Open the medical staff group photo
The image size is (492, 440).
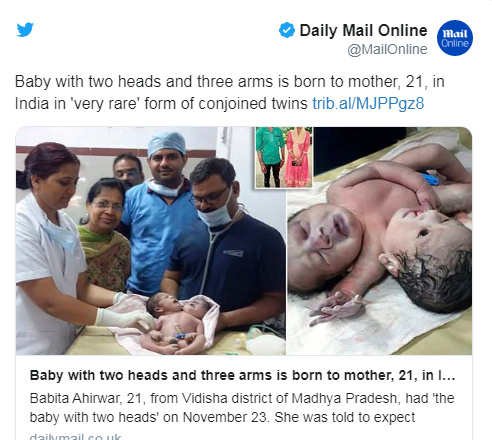click(151, 241)
